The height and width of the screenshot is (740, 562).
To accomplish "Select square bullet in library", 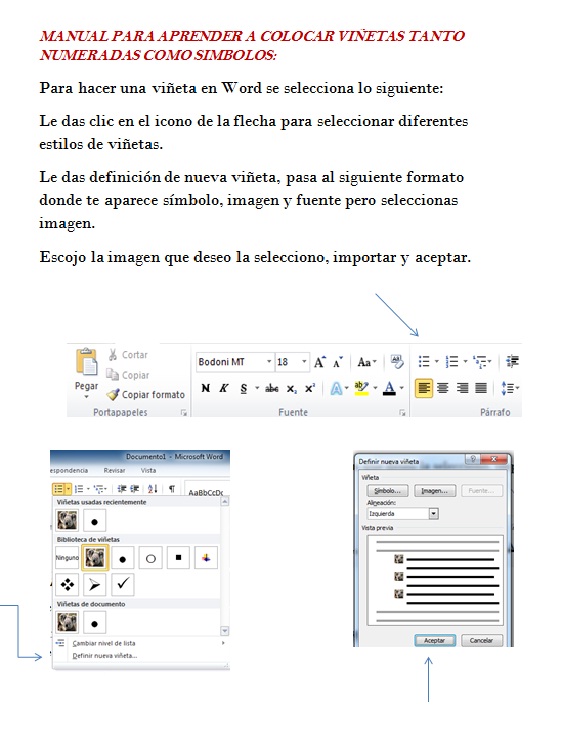I will (x=178, y=558).
